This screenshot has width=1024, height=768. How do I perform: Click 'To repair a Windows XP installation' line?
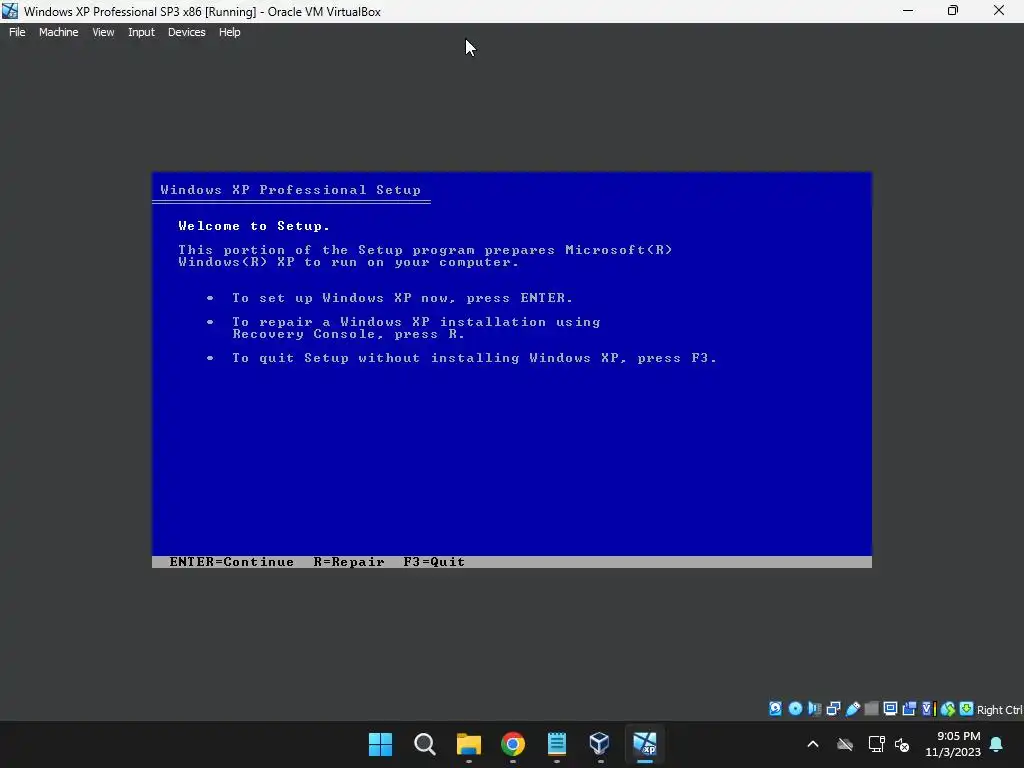[416, 328]
